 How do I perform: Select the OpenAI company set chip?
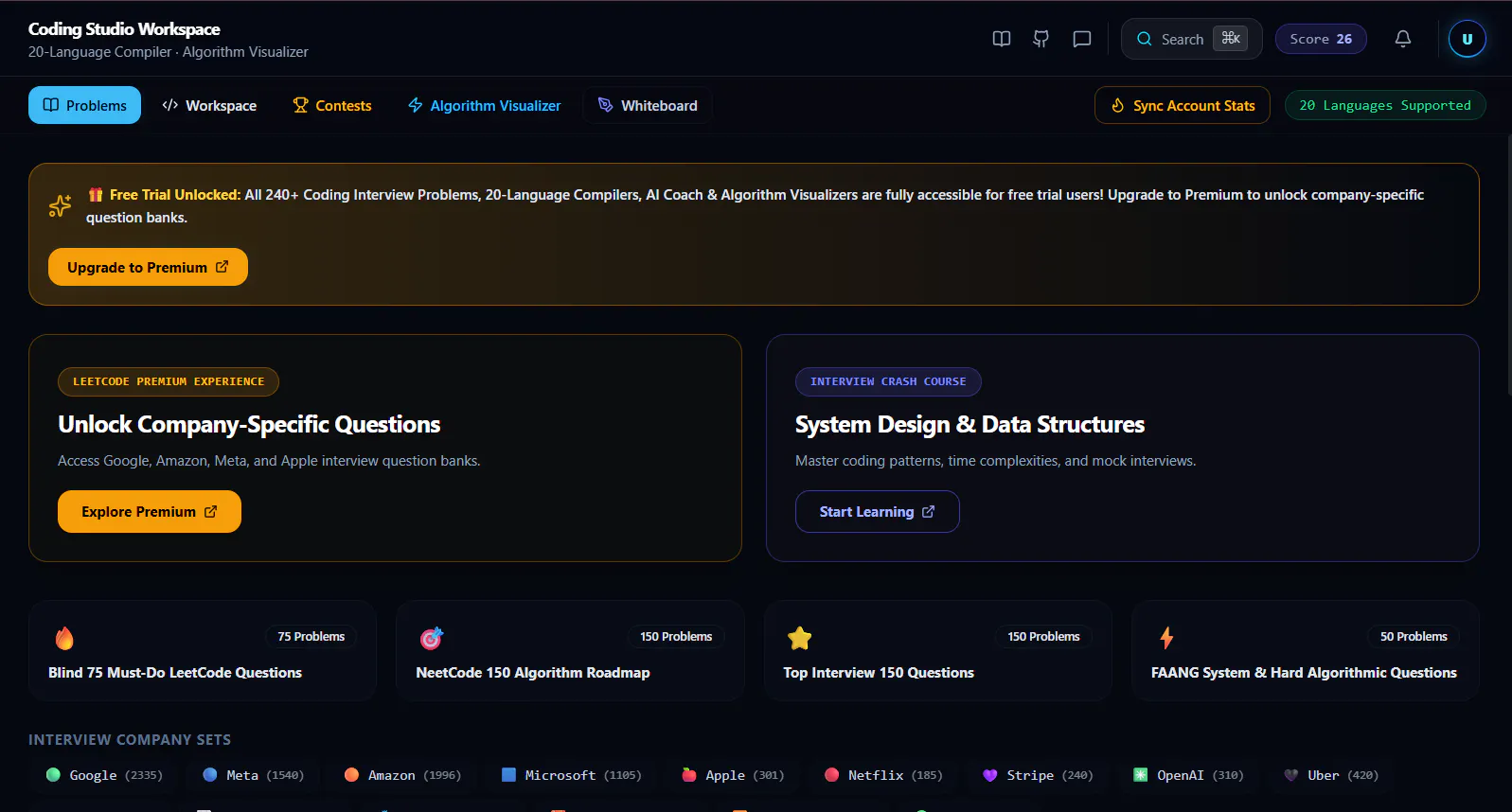pyautogui.click(x=1189, y=775)
